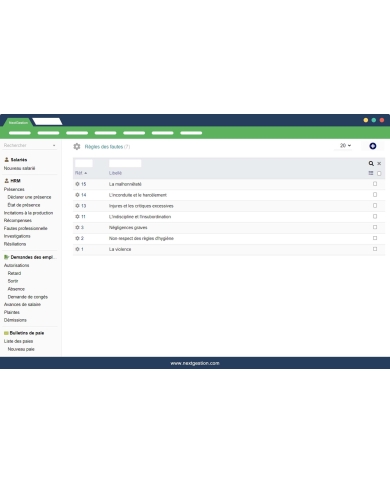390x484 pixels.
Task: Check the L'indiscipline et l'insubordination checkbox
Action: pyautogui.click(x=375, y=216)
